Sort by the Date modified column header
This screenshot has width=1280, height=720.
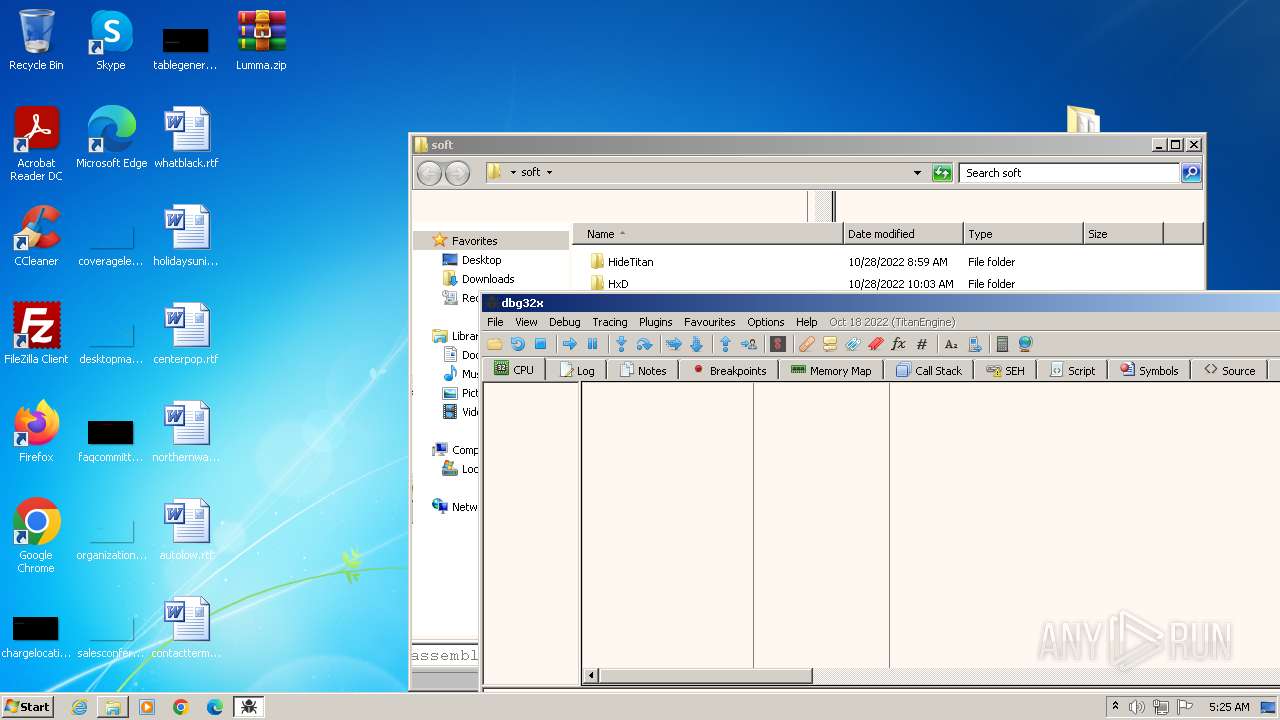(903, 234)
